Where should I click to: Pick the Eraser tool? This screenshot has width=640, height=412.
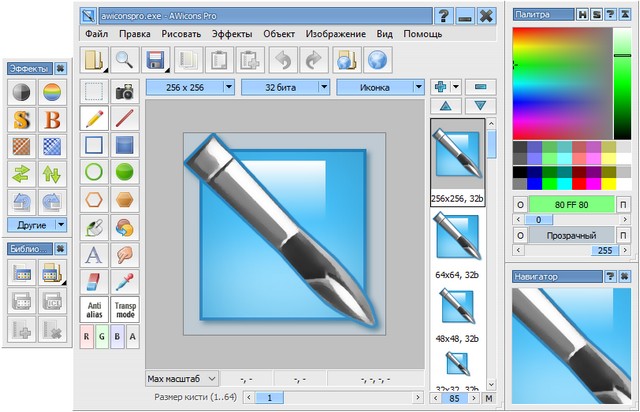tap(95, 282)
